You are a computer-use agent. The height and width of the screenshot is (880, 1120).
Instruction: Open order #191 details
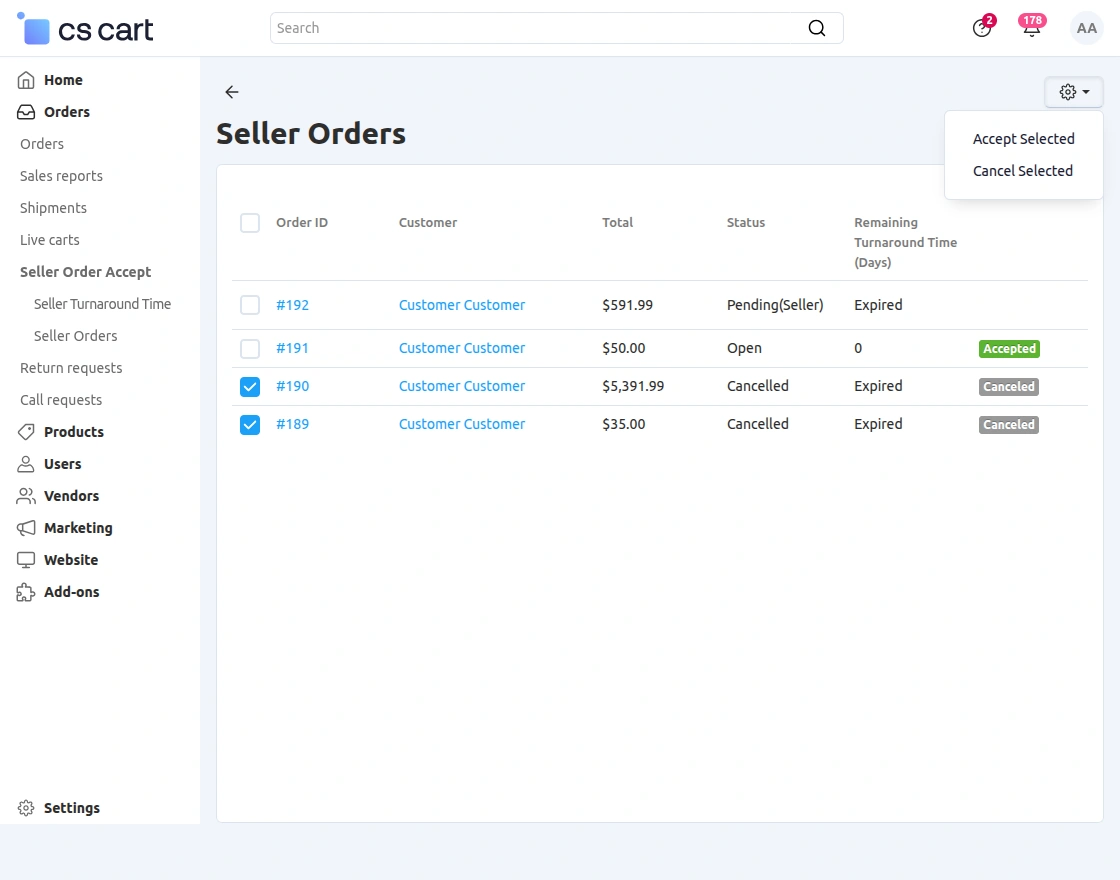pos(293,348)
